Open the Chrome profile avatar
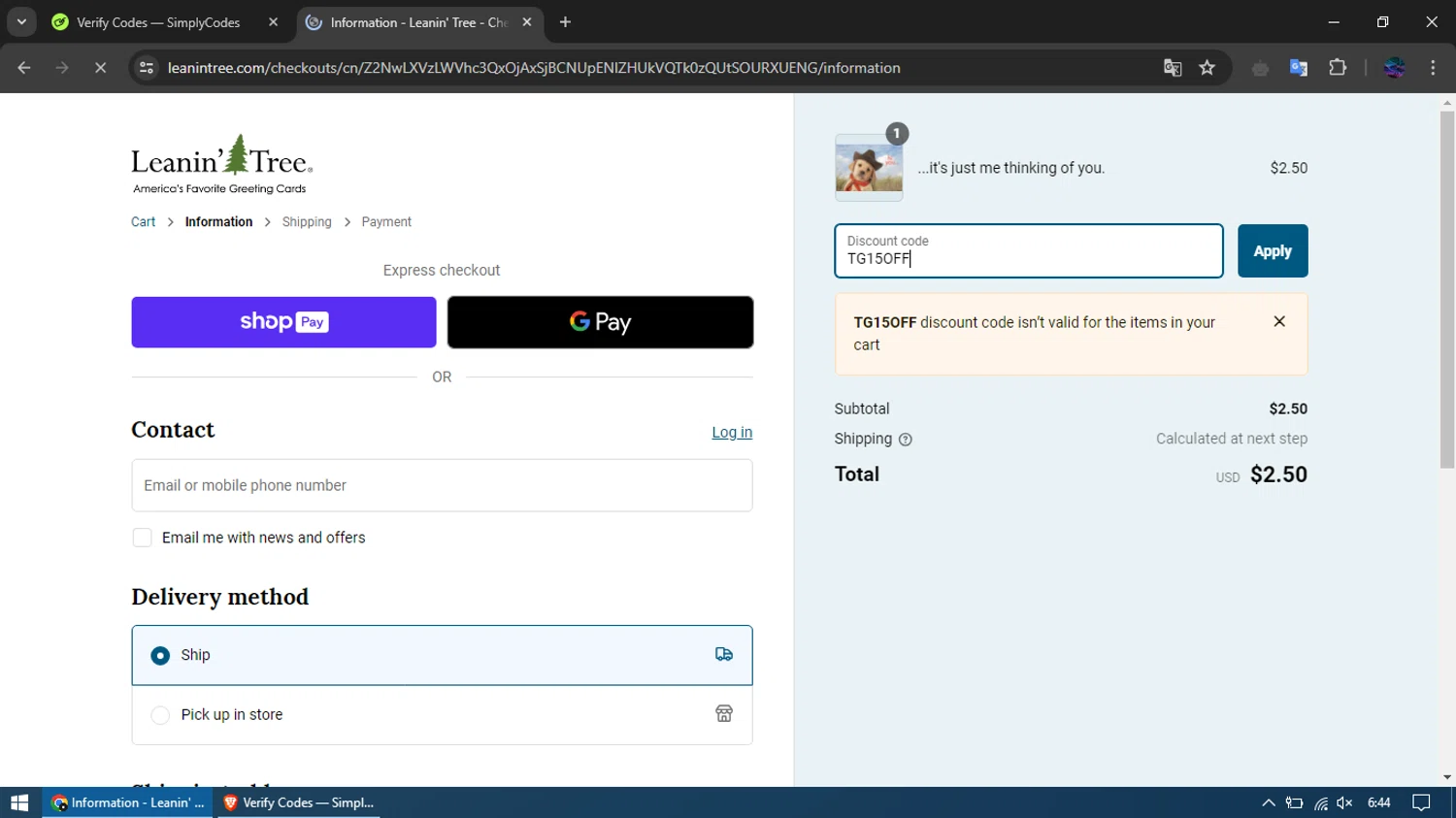This screenshot has height=818, width=1456. [x=1395, y=68]
